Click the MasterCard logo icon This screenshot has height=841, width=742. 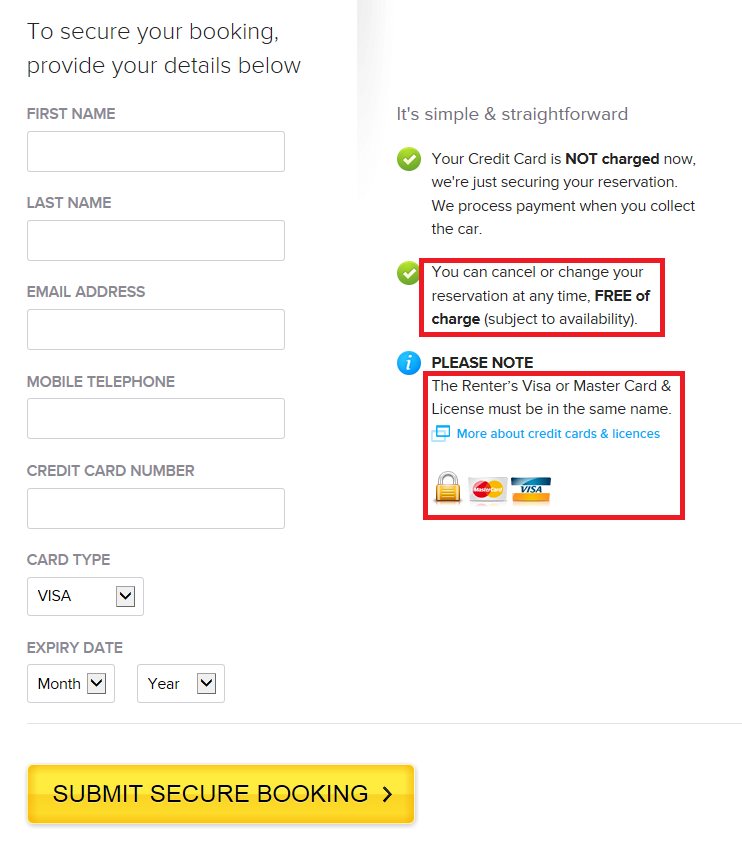(x=488, y=489)
